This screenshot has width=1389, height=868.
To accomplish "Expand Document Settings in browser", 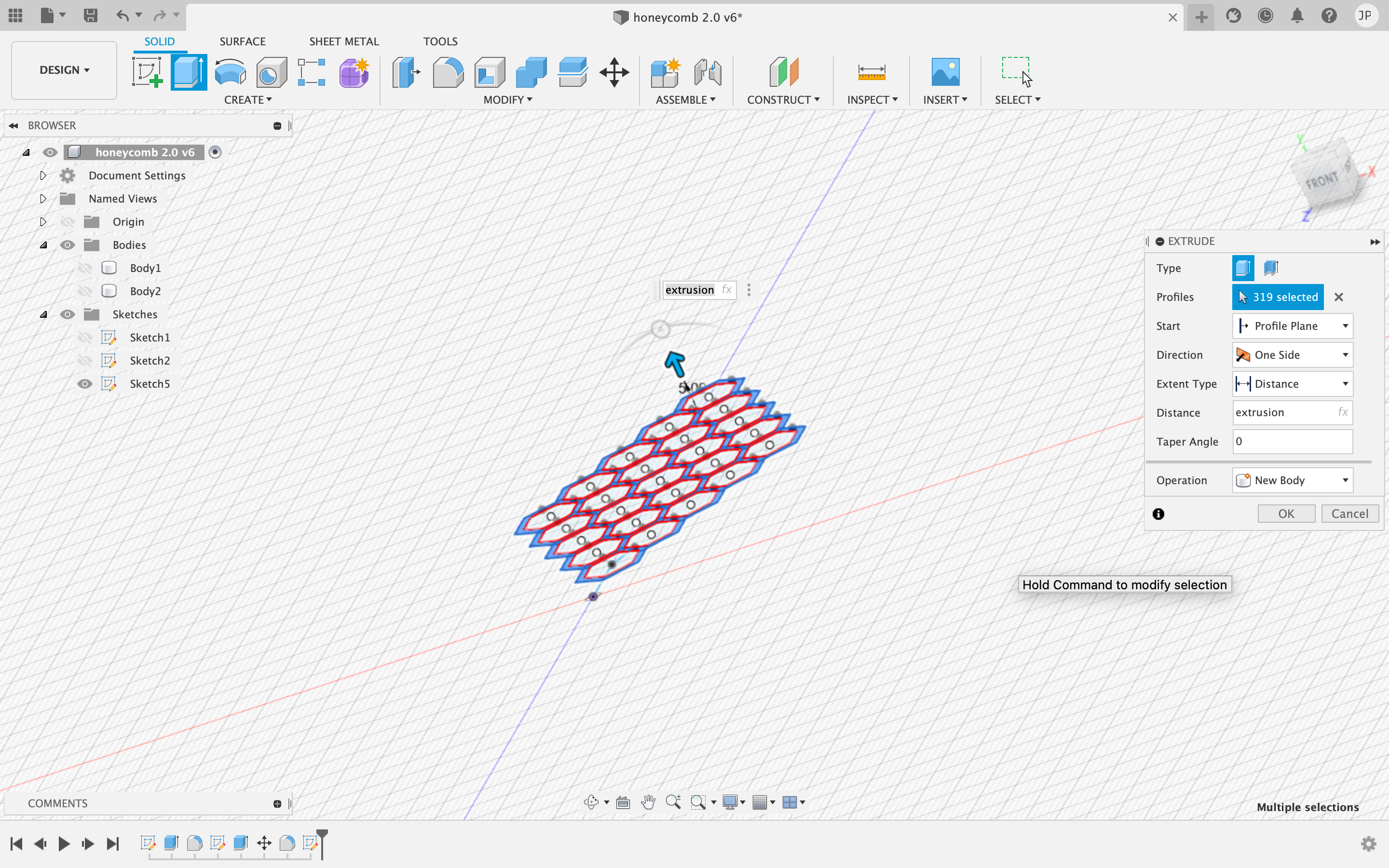I will click(43, 176).
